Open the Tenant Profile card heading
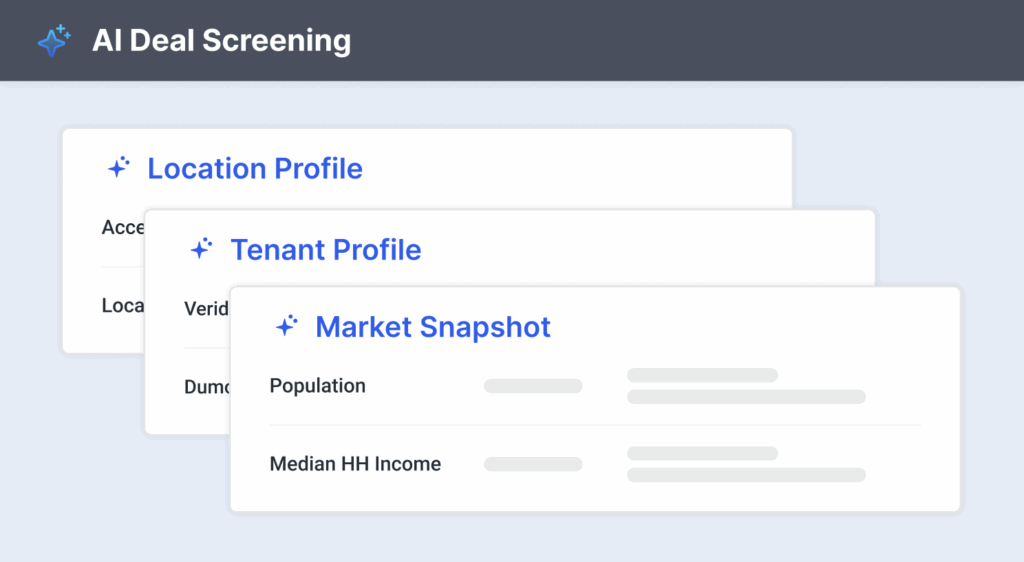This screenshot has width=1024, height=562. 325,249
